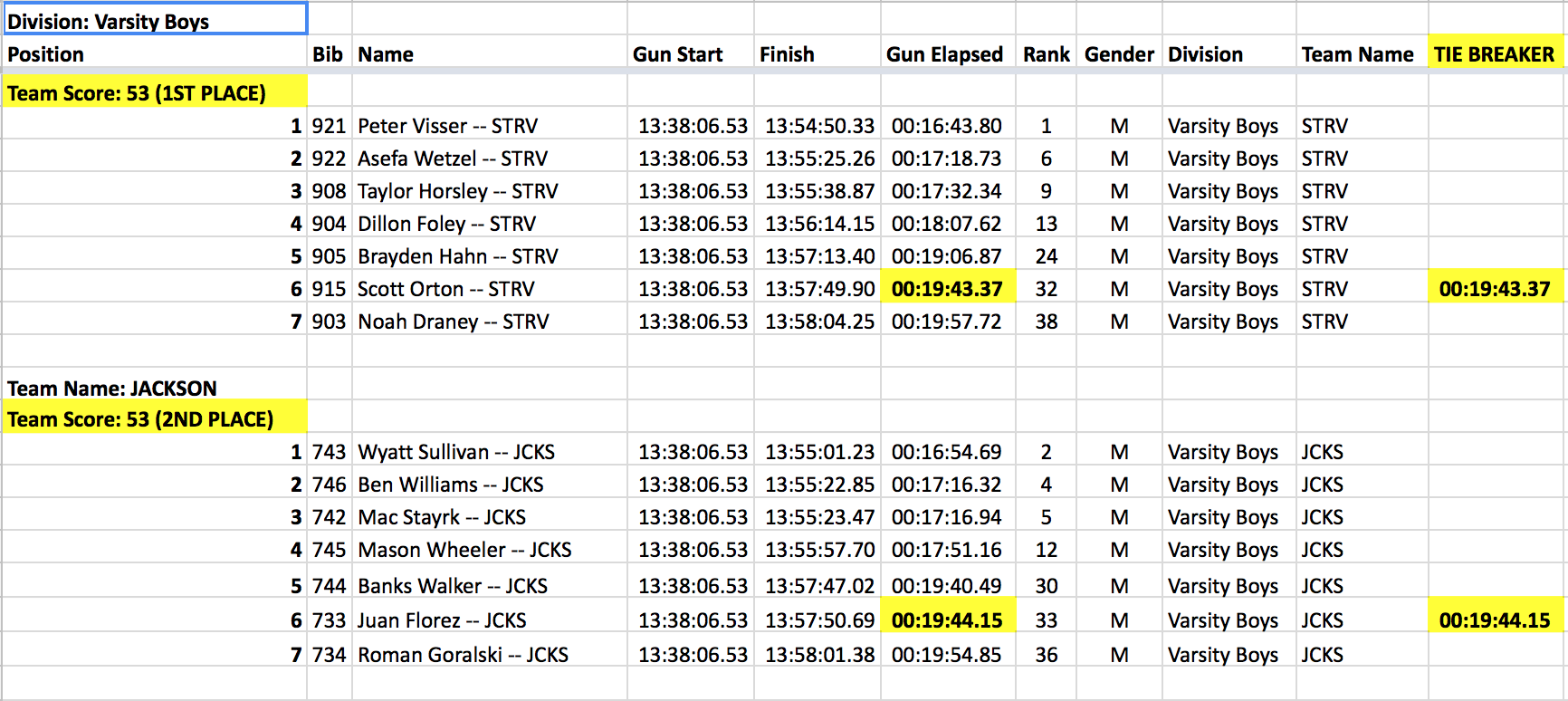The width and height of the screenshot is (1568, 701).
Task: Select the 'Team Name' column header
Action: coord(1357,54)
